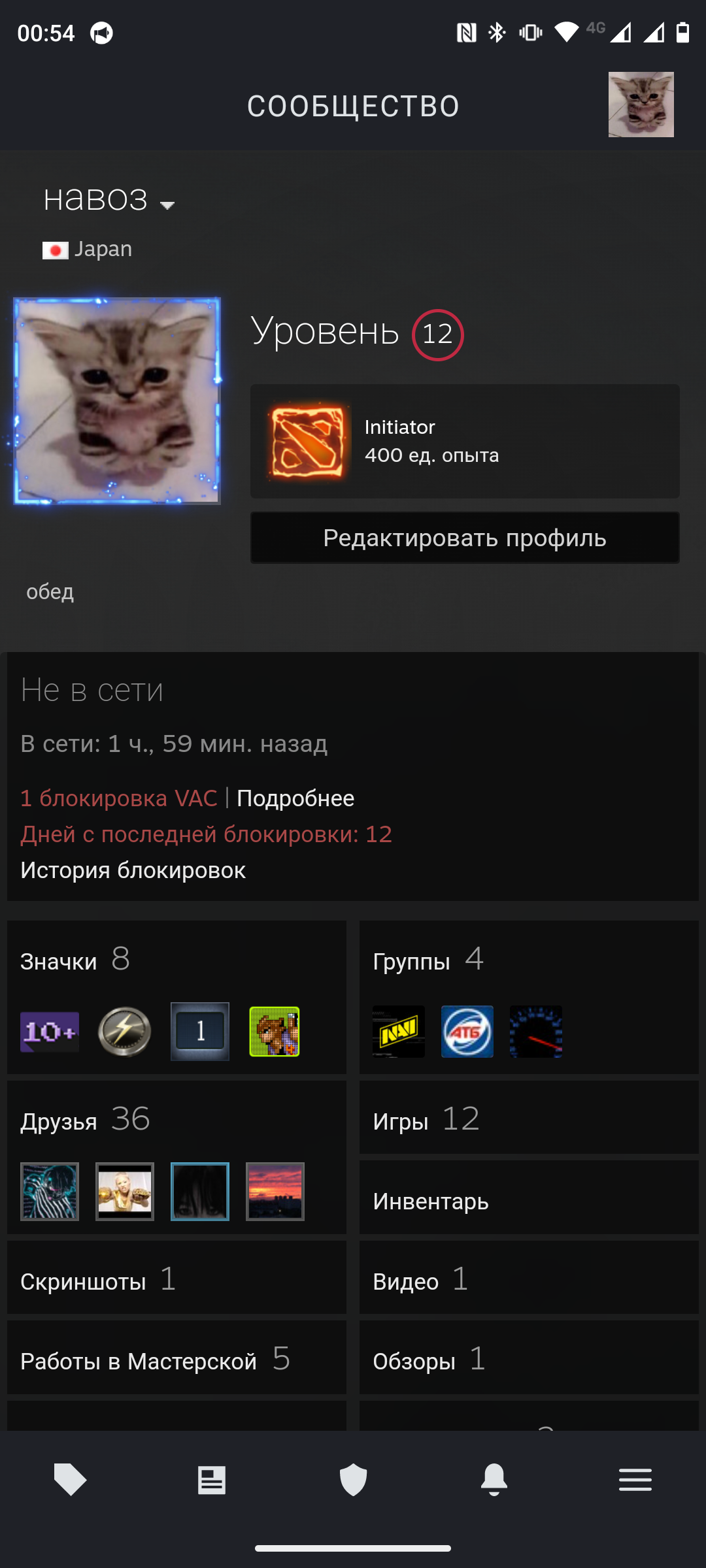Open the Подробнее VAC ban link
Viewport: 706px width, 1568px height.
coord(295,798)
